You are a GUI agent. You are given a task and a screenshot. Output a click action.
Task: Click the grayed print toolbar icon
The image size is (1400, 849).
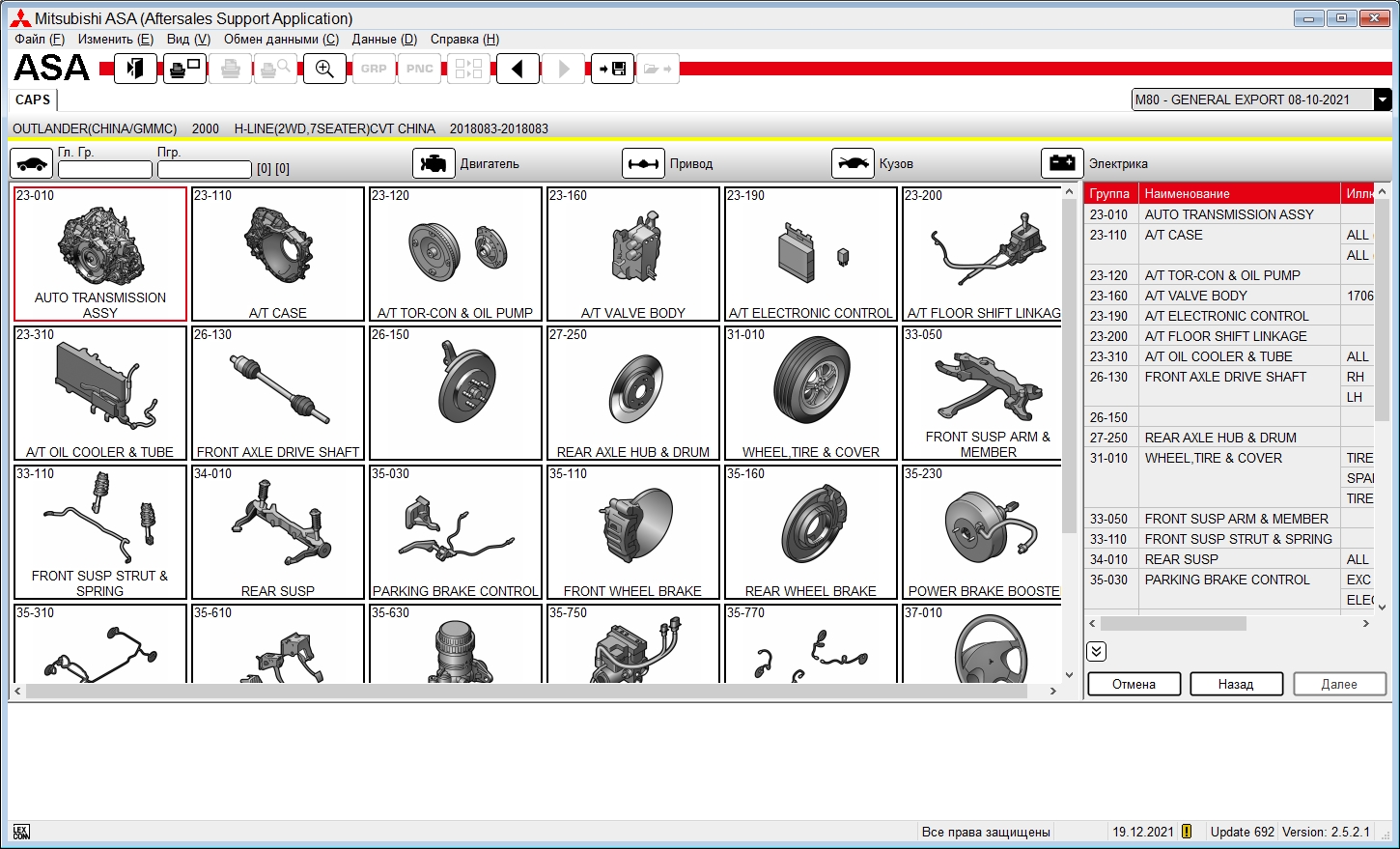230,69
